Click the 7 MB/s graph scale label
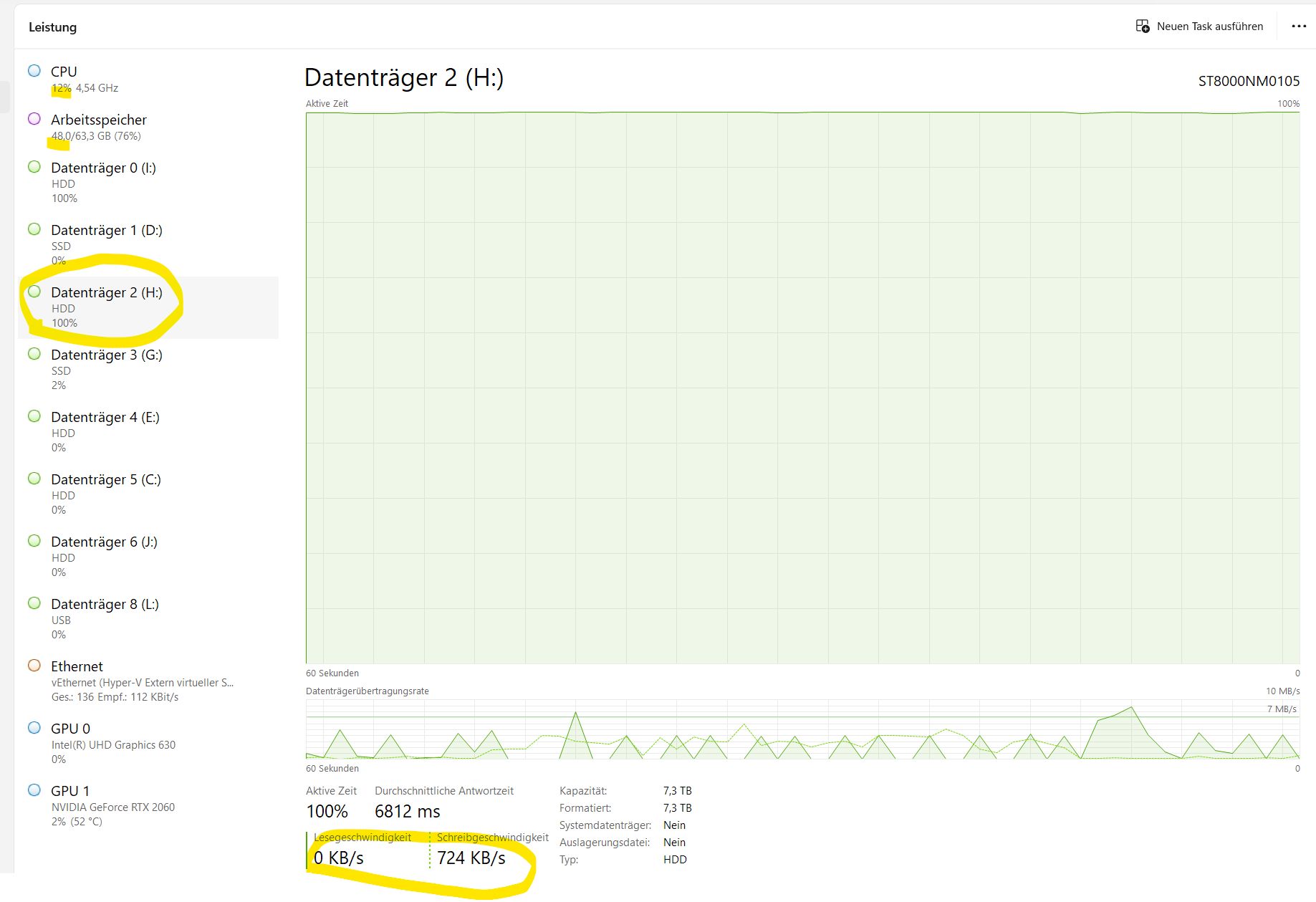The width and height of the screenshot is (1316, 902). [1282, 709]
